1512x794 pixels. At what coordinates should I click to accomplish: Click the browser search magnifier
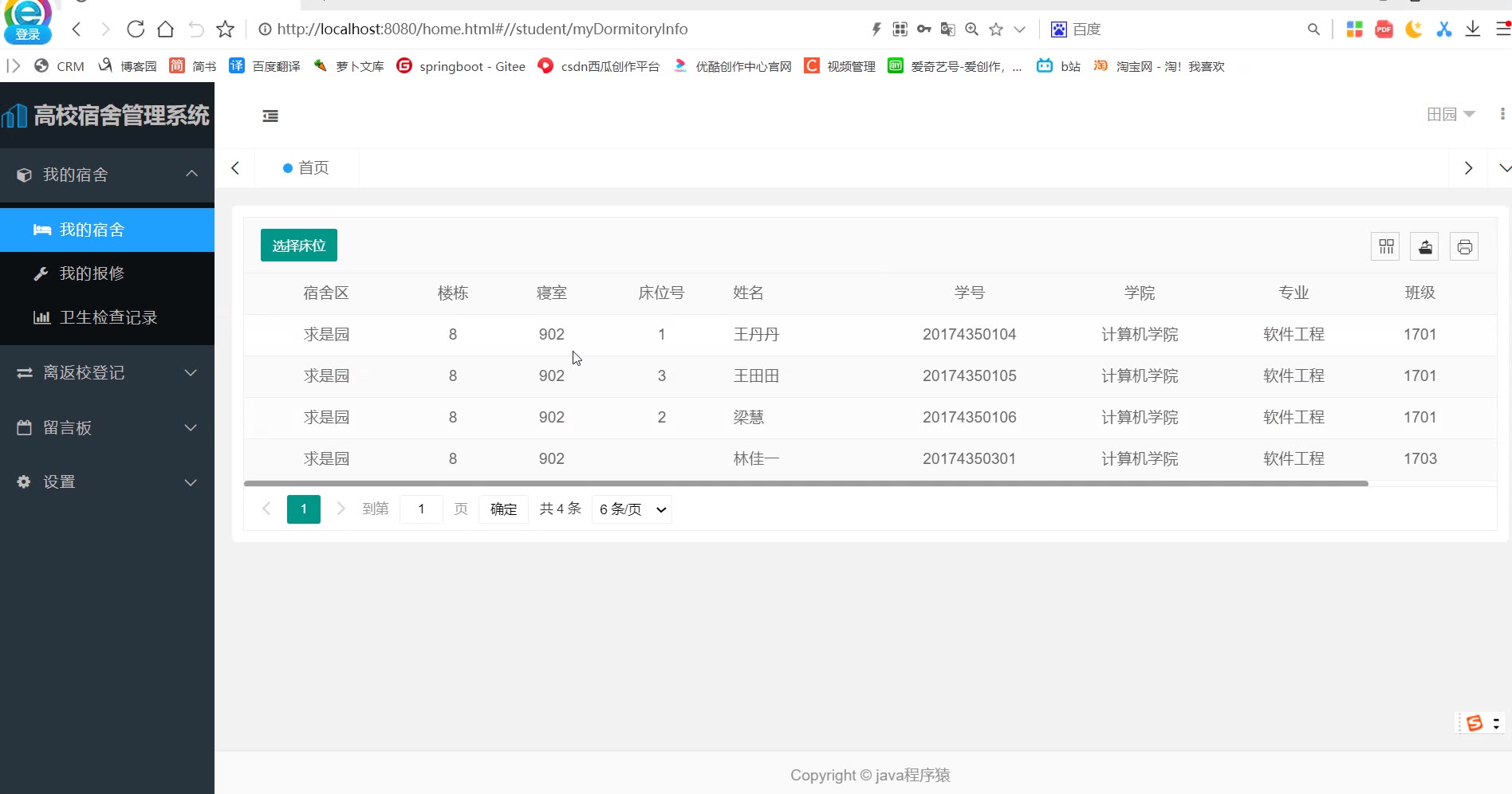coord(1313,29)
